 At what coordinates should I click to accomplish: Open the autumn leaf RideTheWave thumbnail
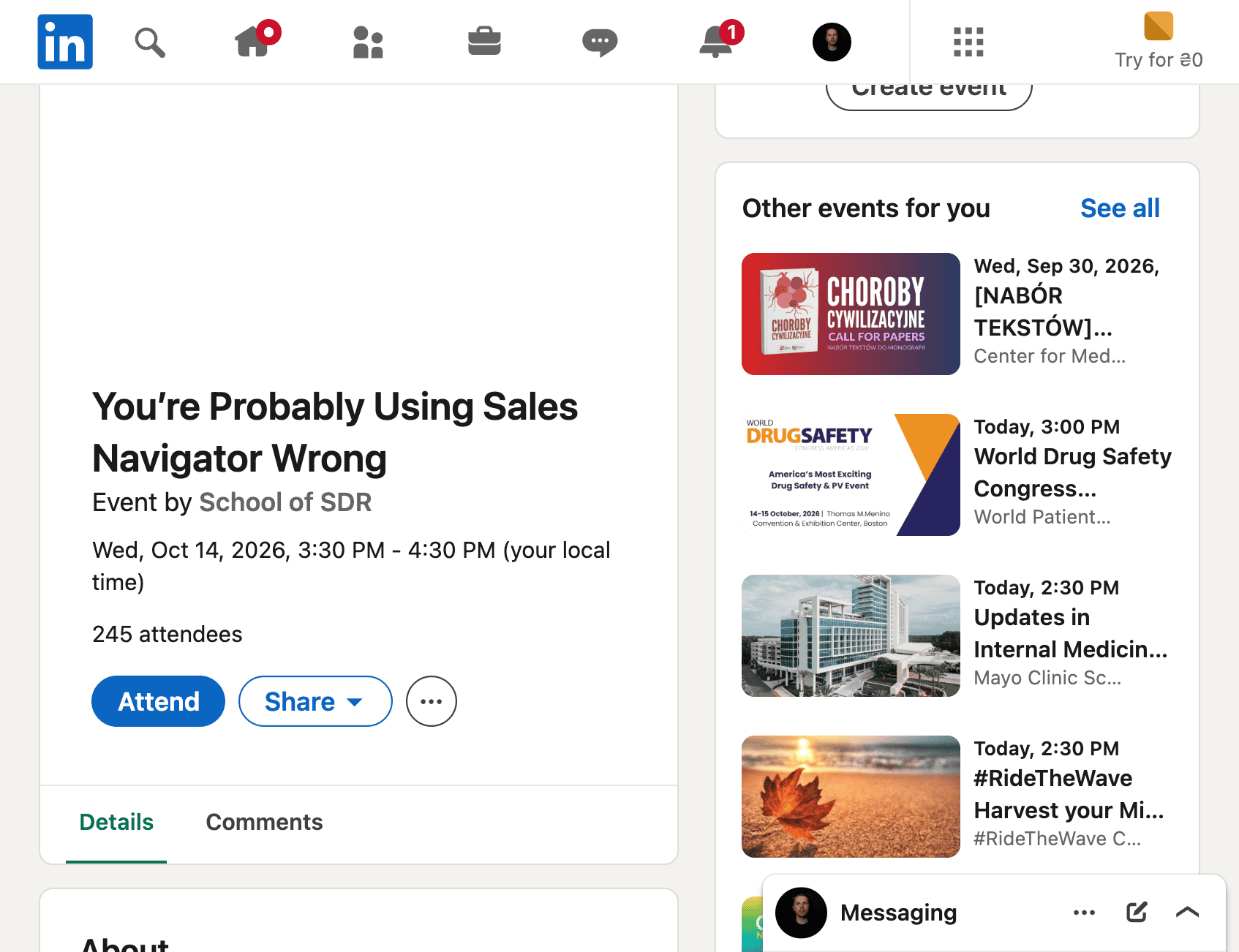point(851,797)
